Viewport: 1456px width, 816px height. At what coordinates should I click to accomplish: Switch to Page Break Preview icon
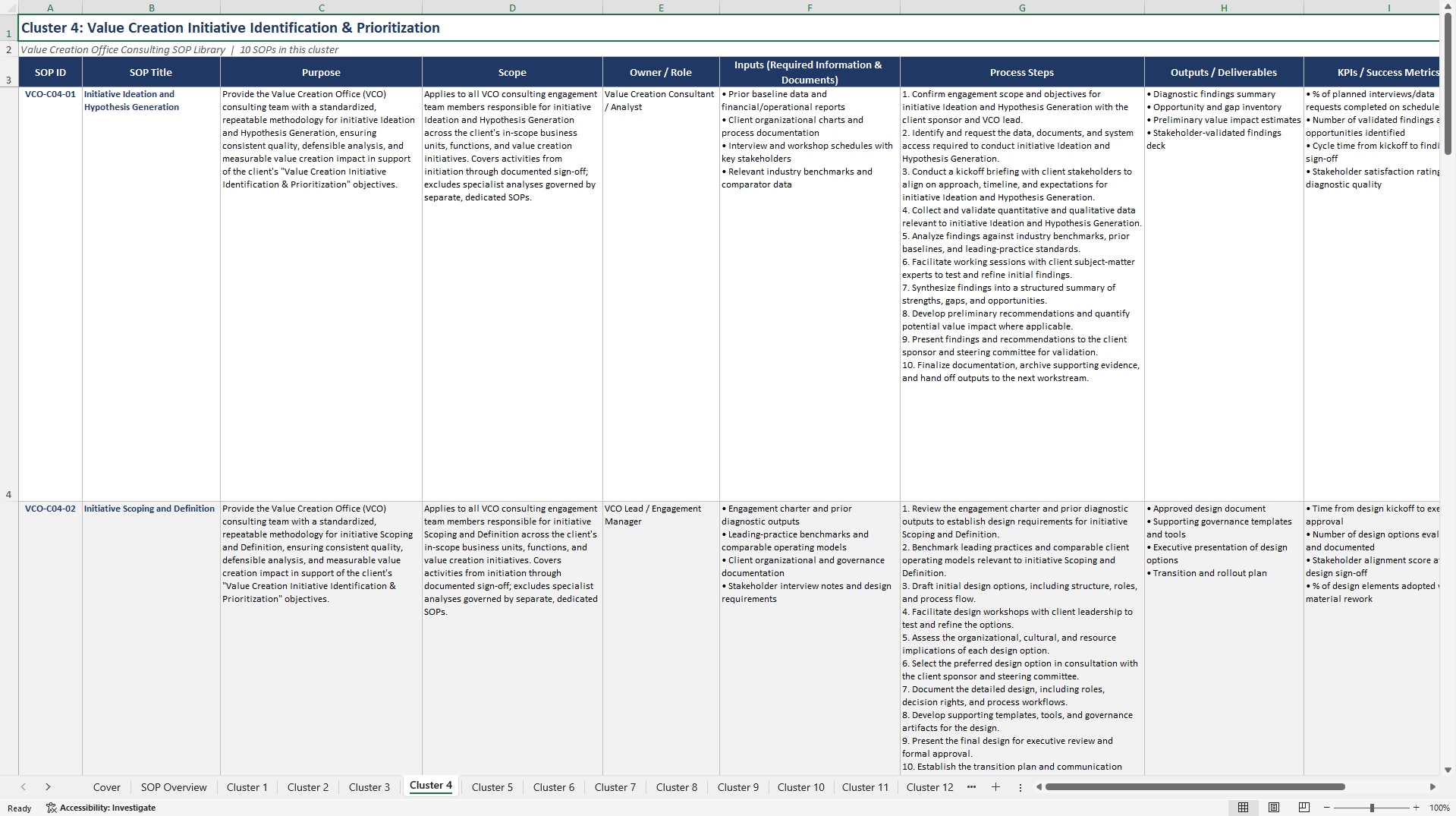coord(1304,808)
